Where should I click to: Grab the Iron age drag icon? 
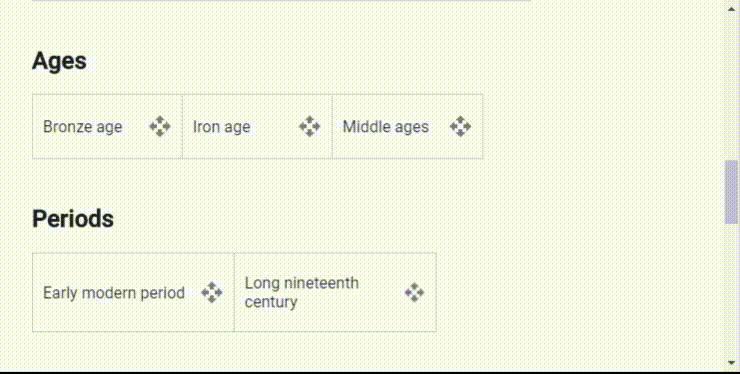pos(310,127)
